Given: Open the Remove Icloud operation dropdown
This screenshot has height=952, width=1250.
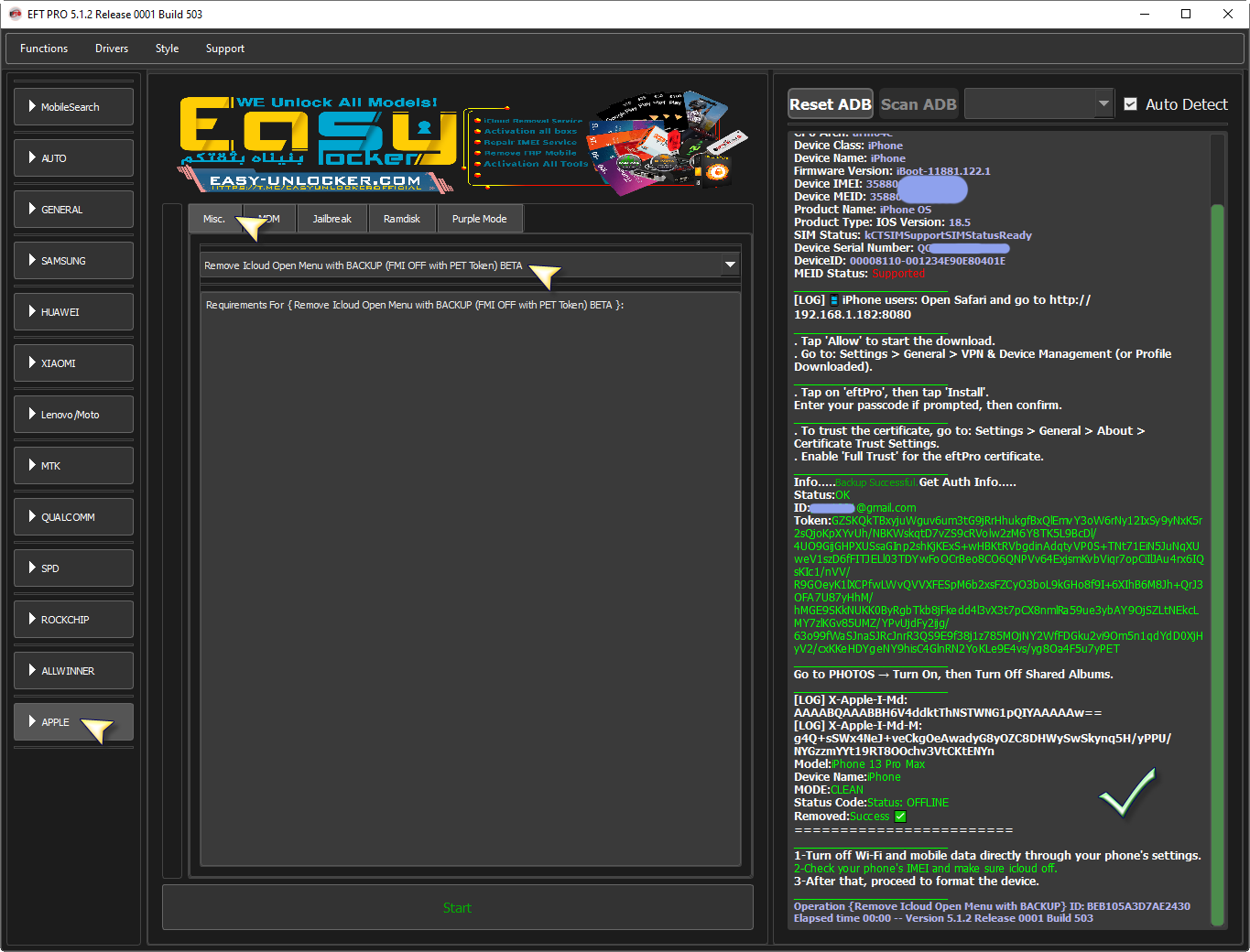Looking at the screenshot, I should click(470, 265).
